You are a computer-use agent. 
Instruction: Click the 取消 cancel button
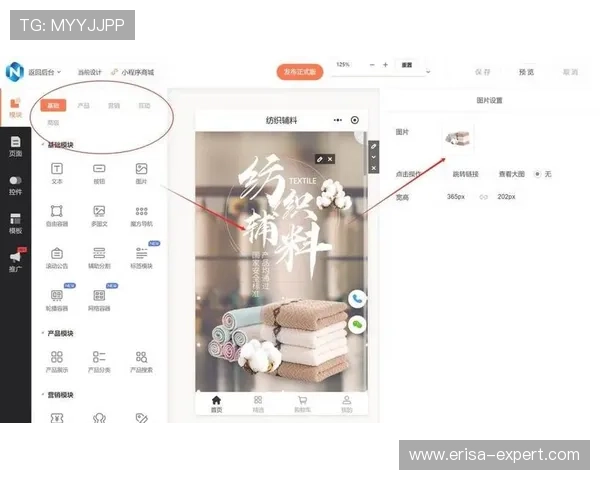pos(570,72)
